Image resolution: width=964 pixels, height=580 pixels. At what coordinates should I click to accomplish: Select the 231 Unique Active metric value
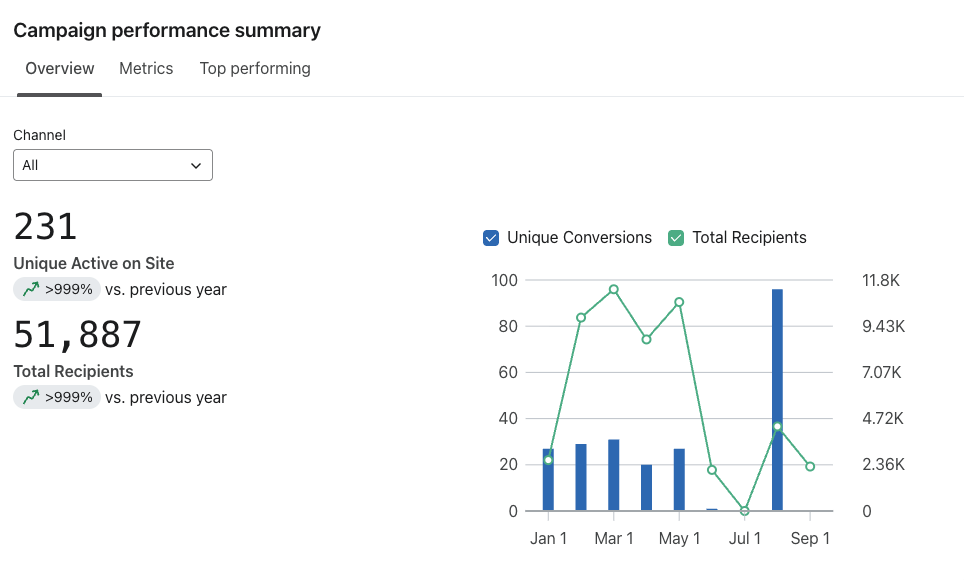[x=45, y=226]
